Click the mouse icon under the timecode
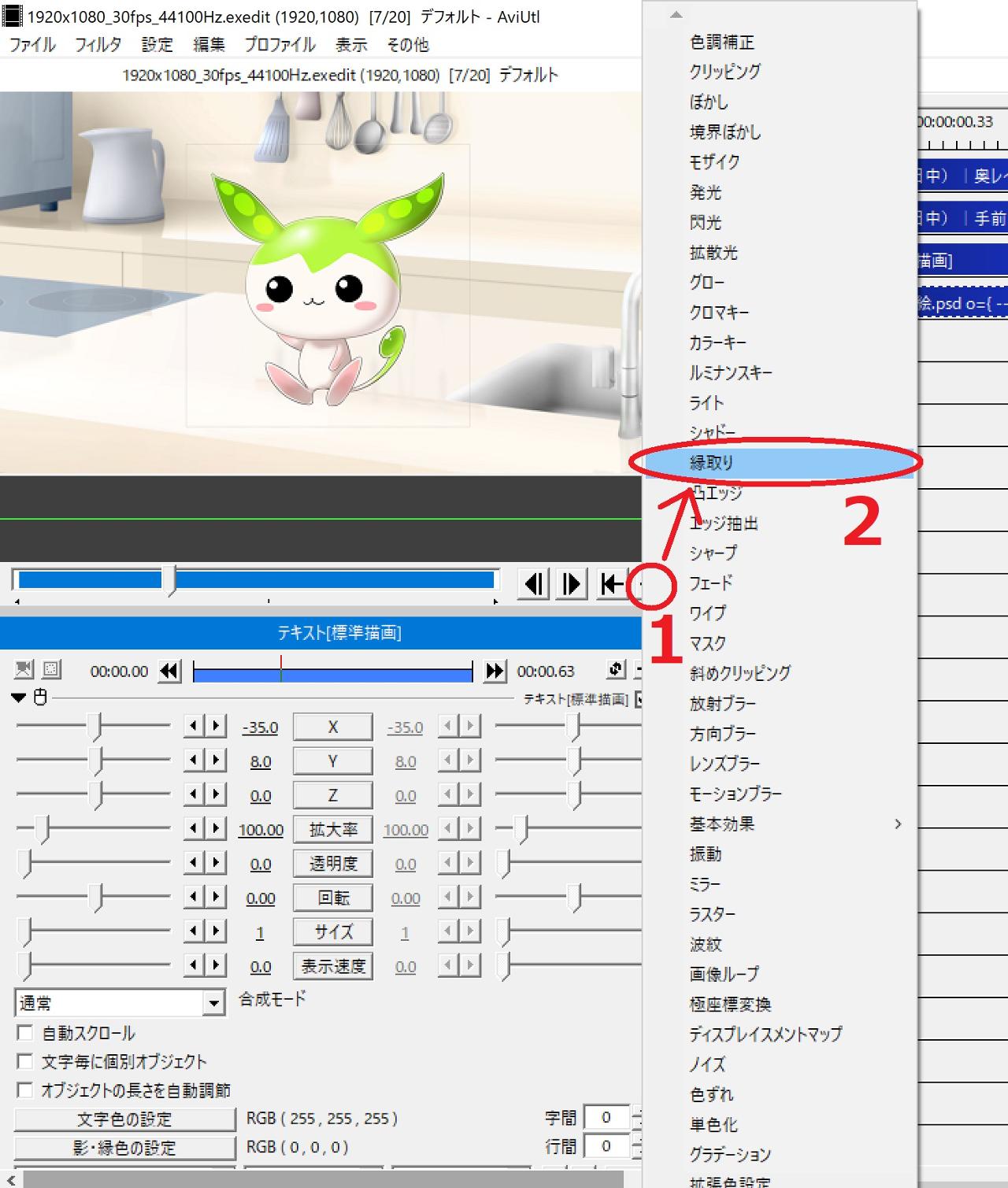 coord(41,698)
